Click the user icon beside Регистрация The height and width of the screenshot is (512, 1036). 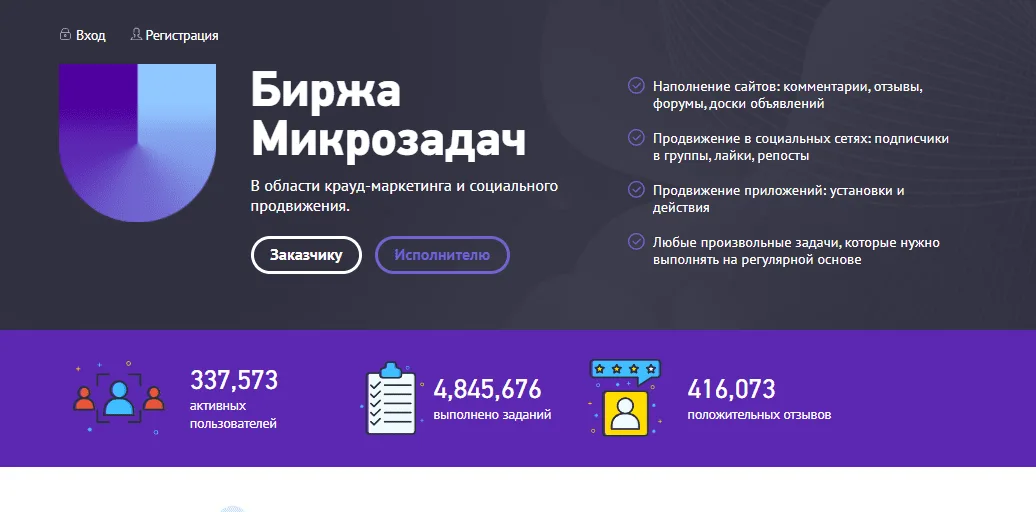136,35
